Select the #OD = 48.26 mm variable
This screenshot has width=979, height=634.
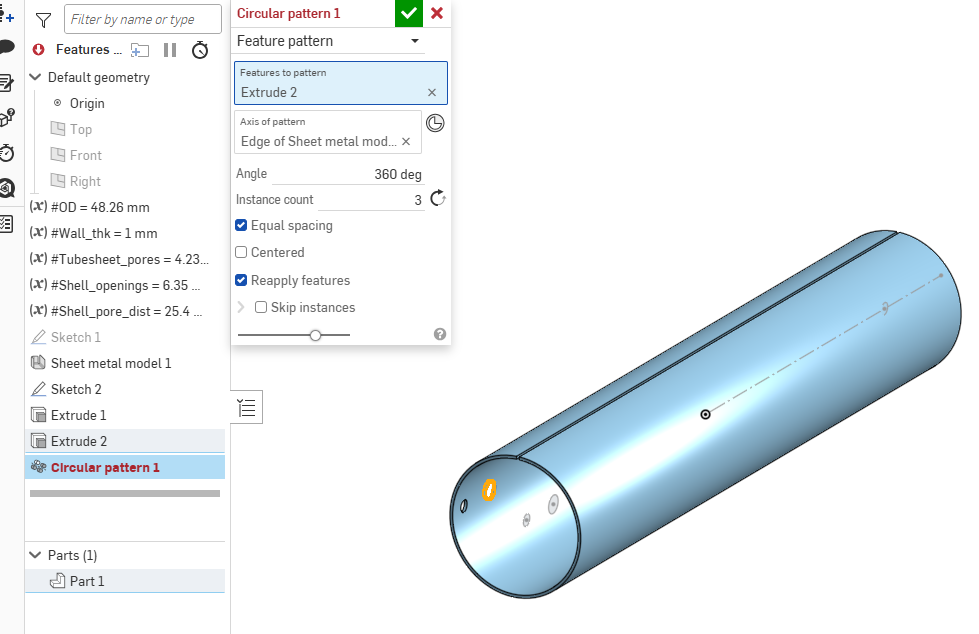100,207
